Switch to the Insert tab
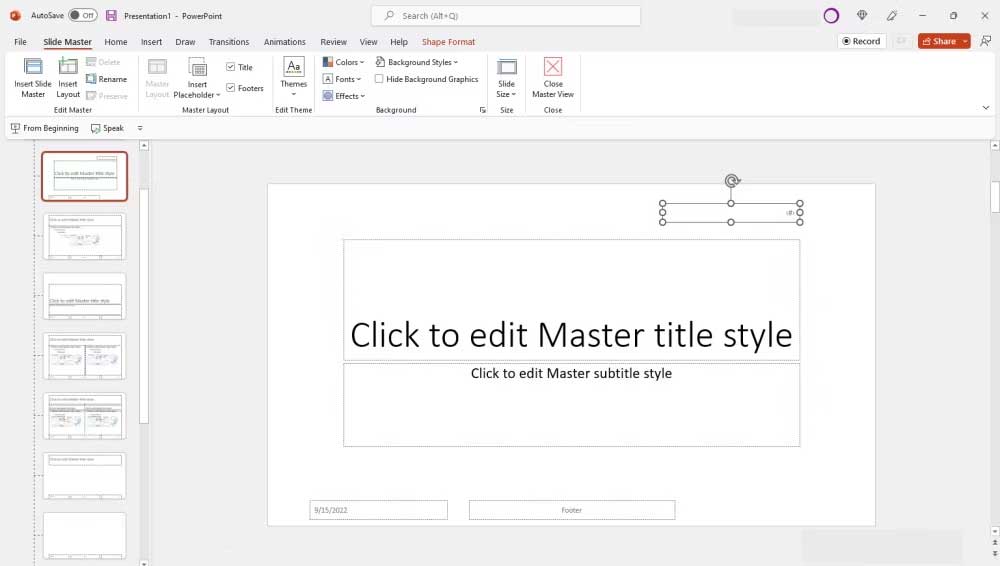1000x566 pixels. (x=151, y=41)
